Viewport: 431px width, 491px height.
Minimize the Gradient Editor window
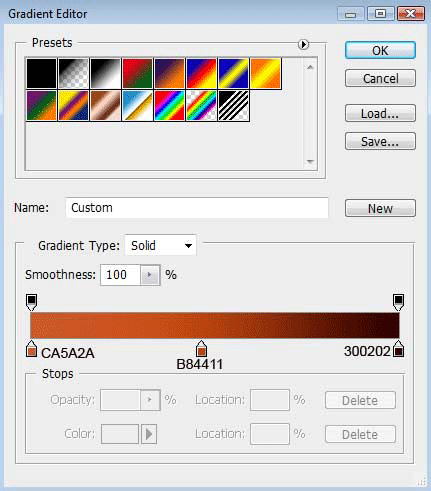351,14
